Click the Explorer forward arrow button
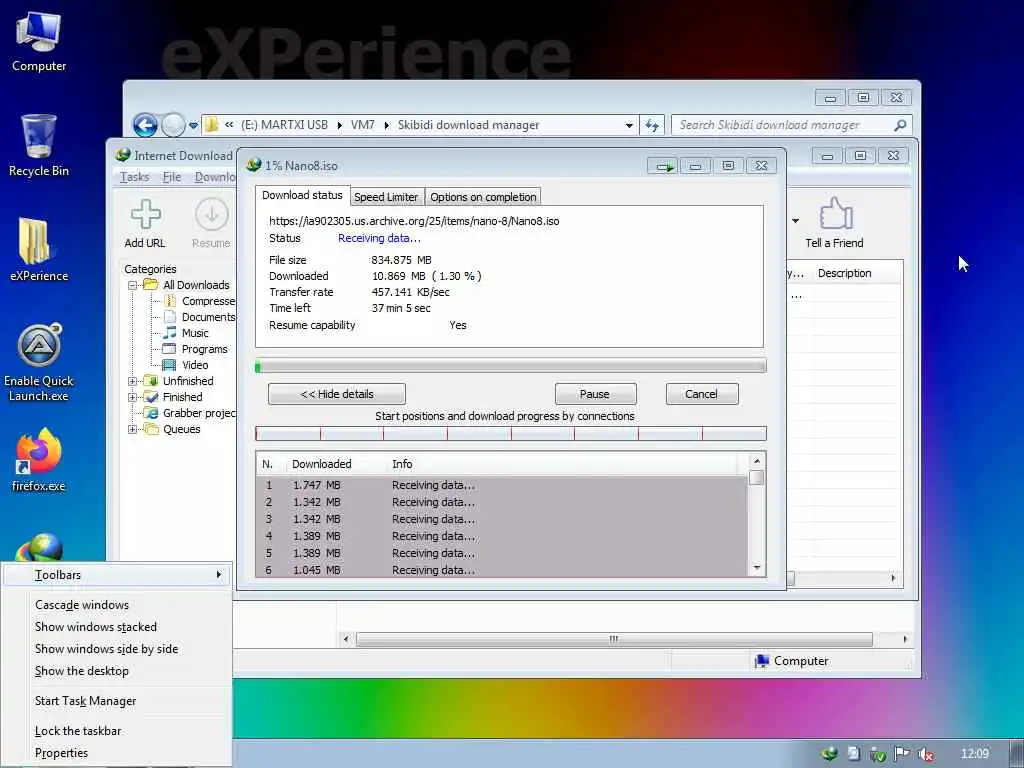Viewport: 1024px width, 768px height. pos(173,125)
